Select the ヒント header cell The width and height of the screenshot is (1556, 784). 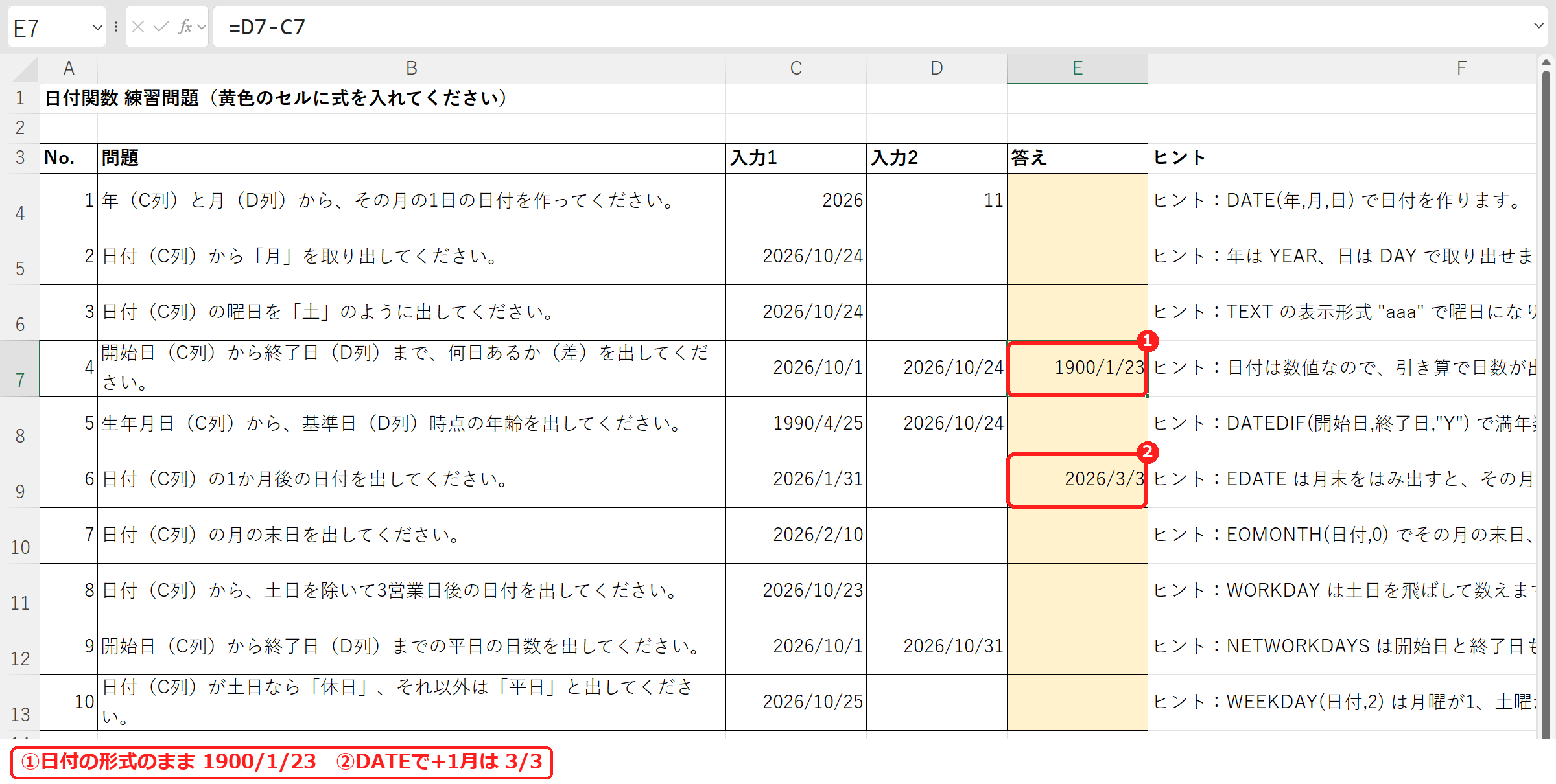pos(1342,158)
